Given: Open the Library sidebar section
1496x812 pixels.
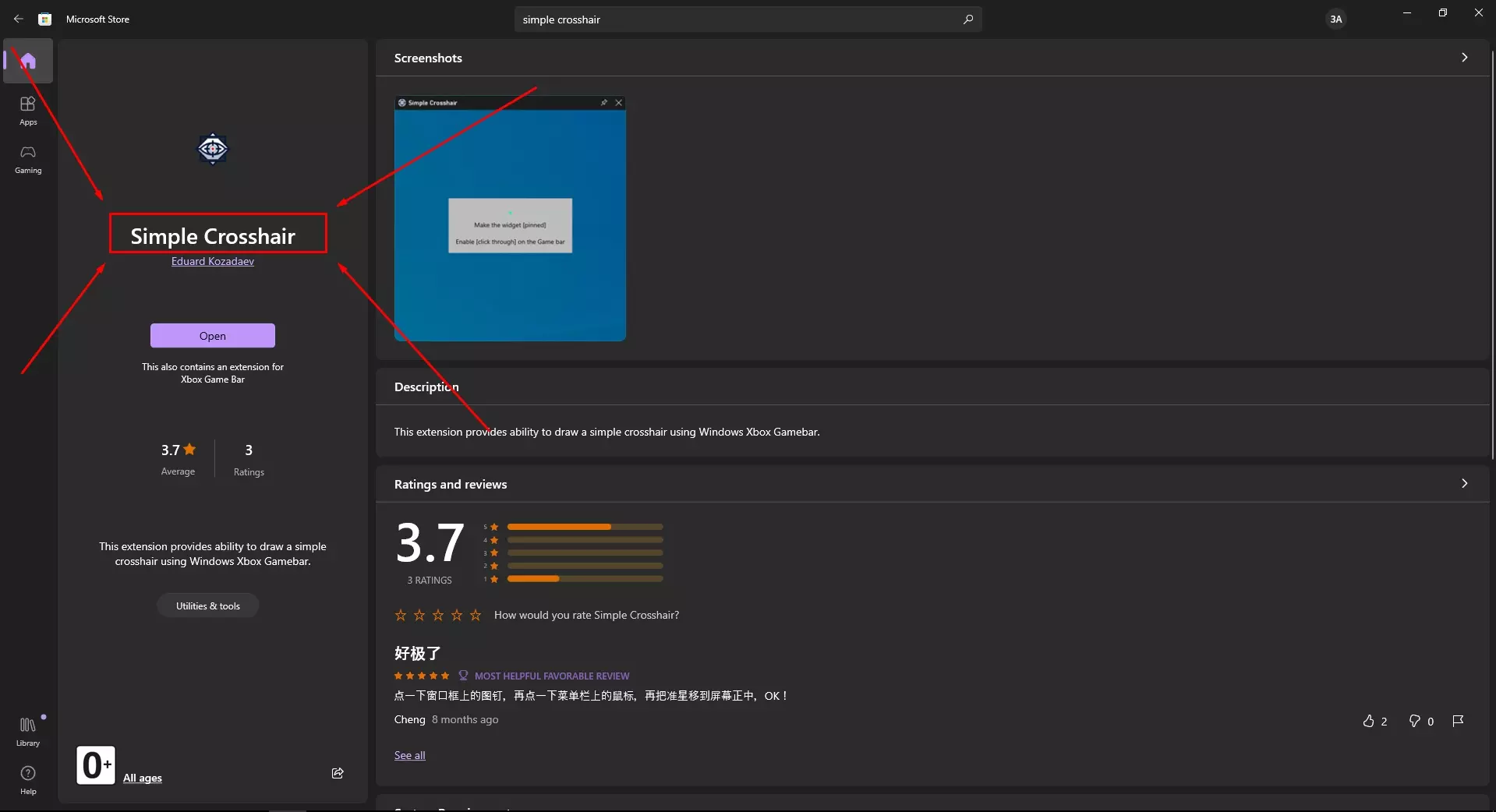Looking at the screenshot, I should point(28,732).
